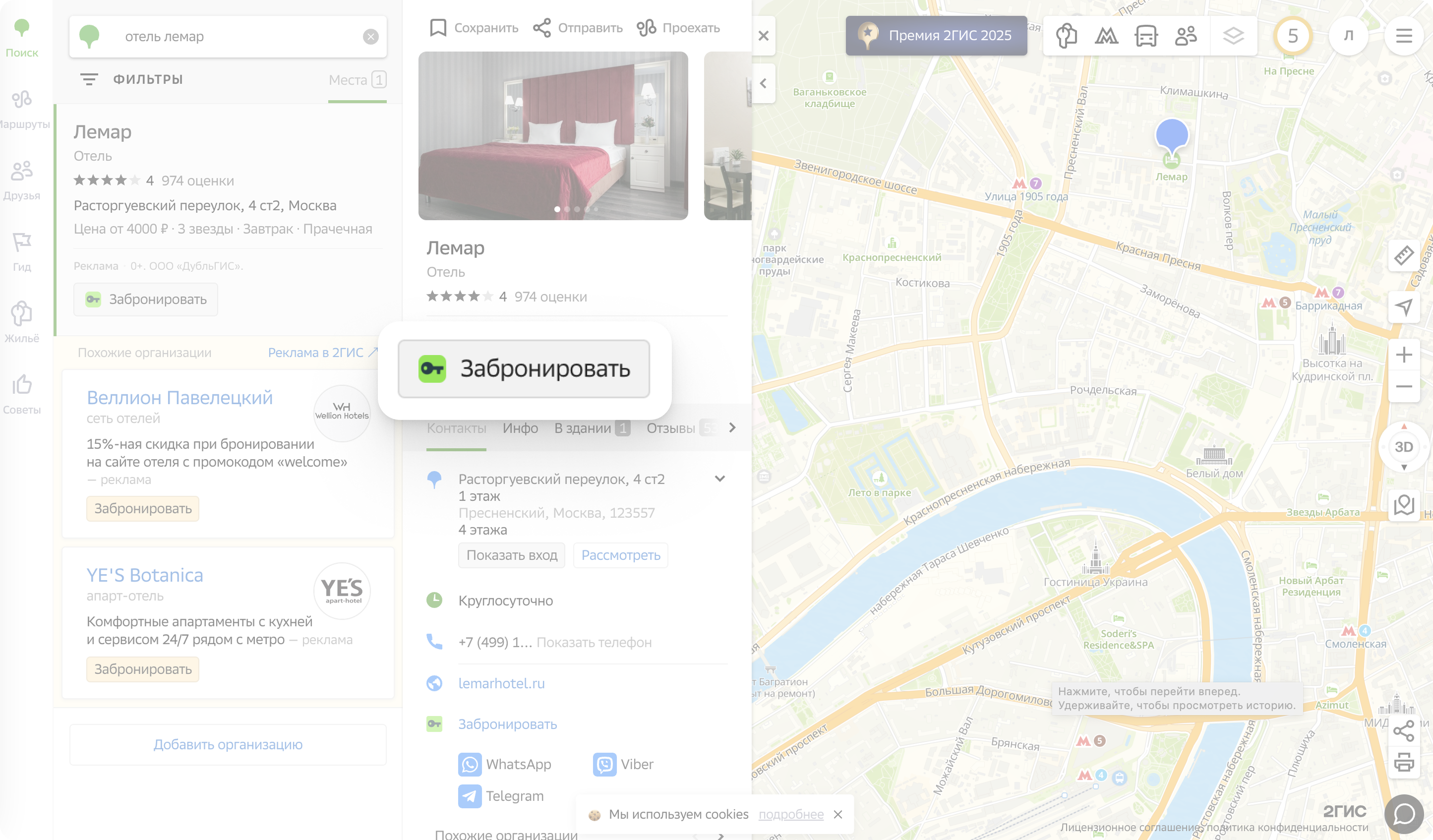Expand the address details chevron

(x=720, y=479)
